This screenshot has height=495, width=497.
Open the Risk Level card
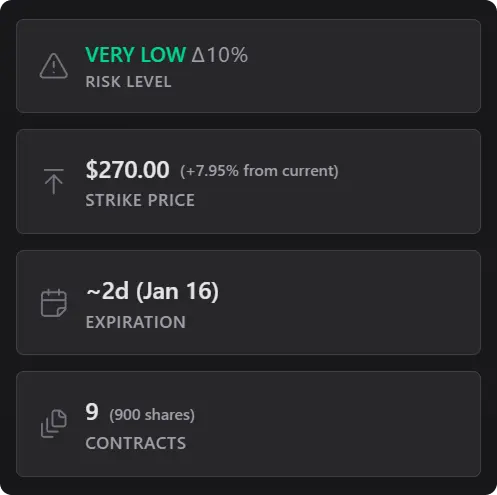click(248, 66)
